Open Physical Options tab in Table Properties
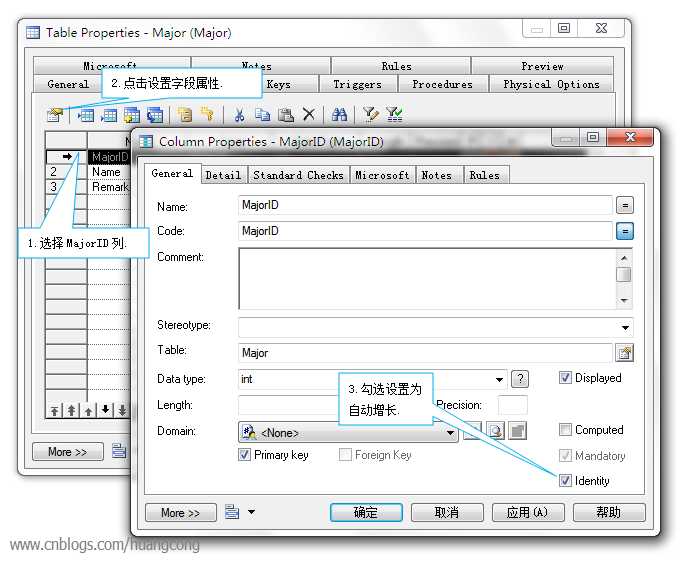This screenshot has width=684, height=563. (x=551, y=84)
